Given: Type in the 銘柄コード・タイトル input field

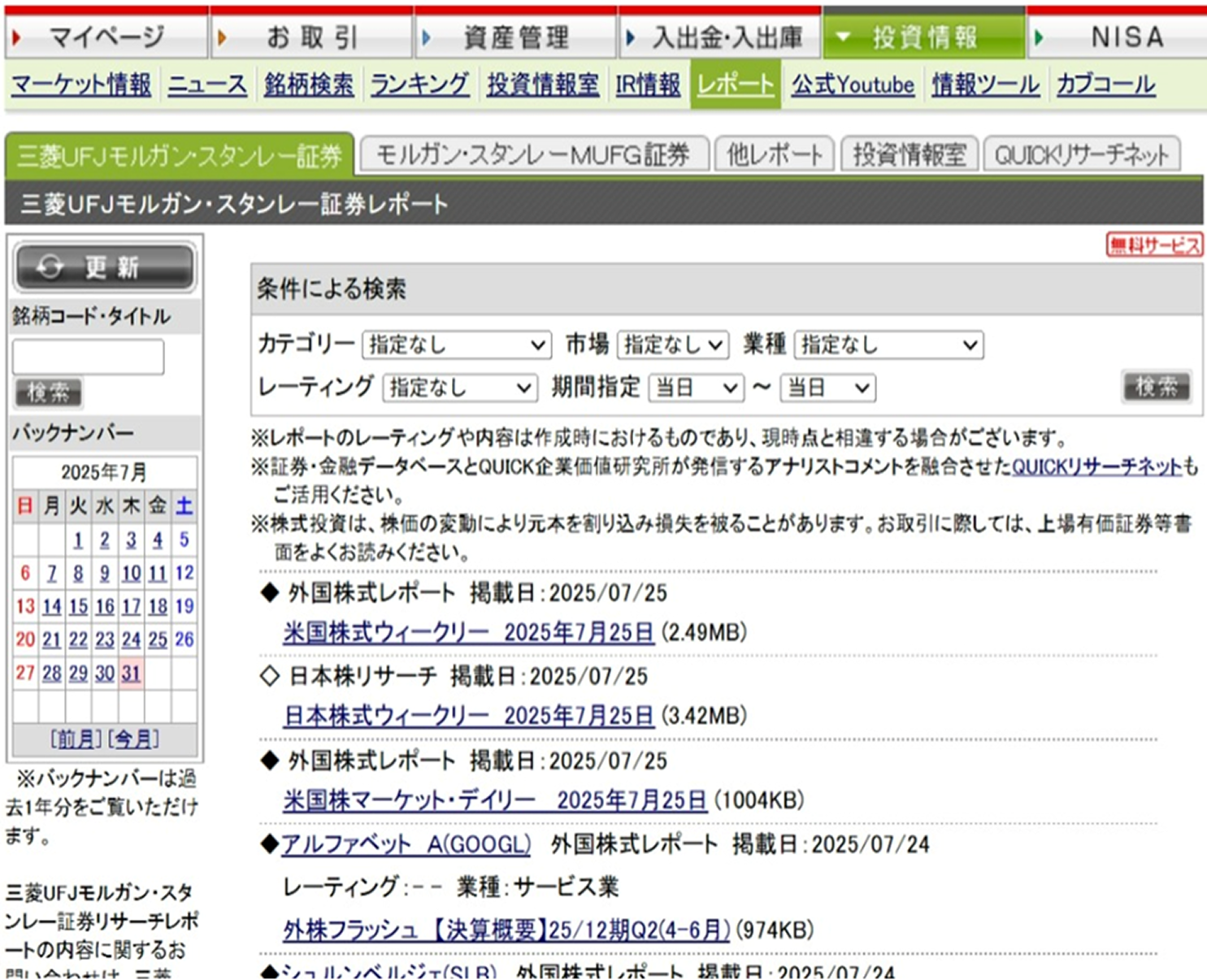Looking at the screenshot, I should point(88,357).
